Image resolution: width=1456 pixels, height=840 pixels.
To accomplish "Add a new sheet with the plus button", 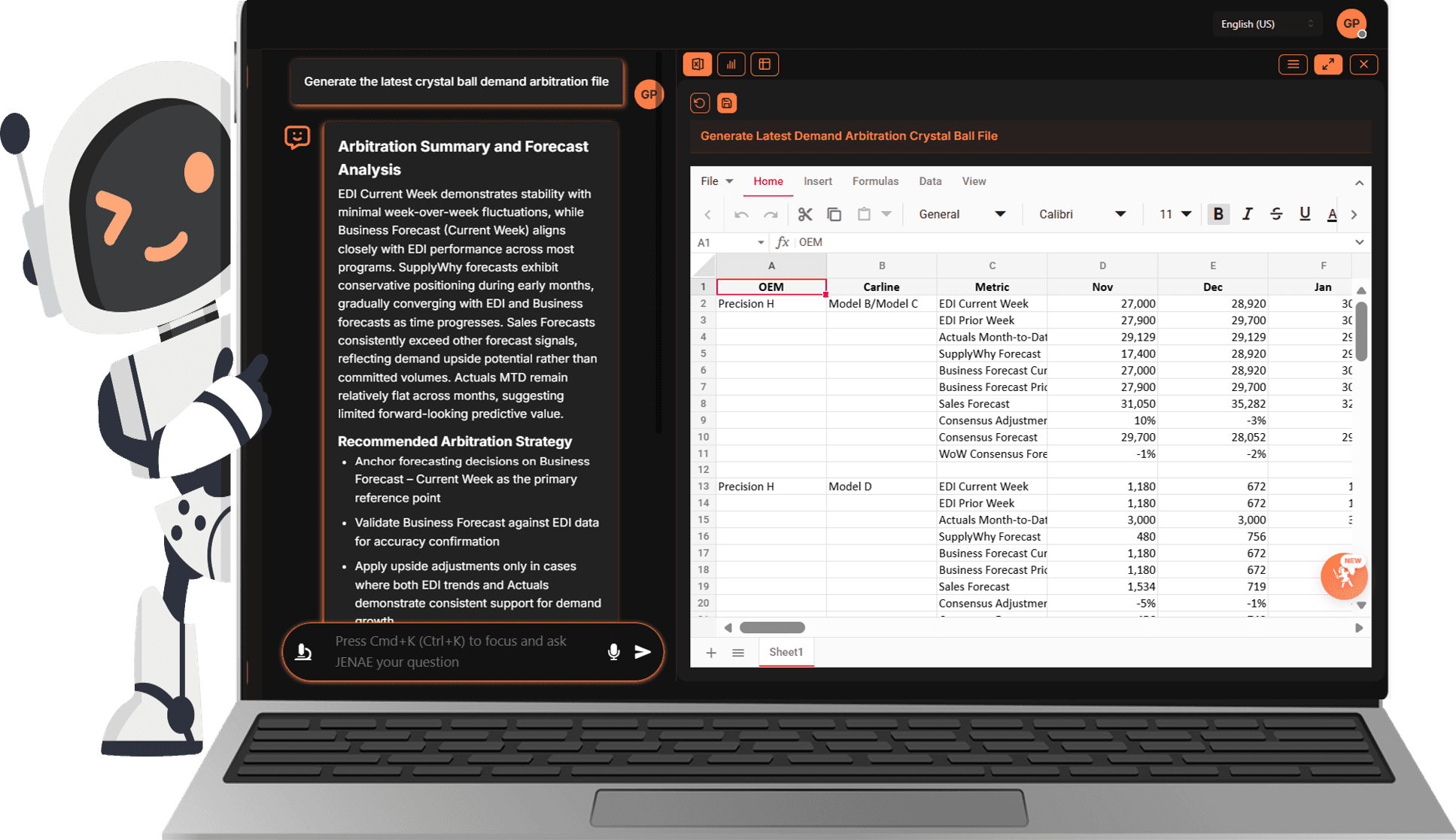I will coord(710,652).
